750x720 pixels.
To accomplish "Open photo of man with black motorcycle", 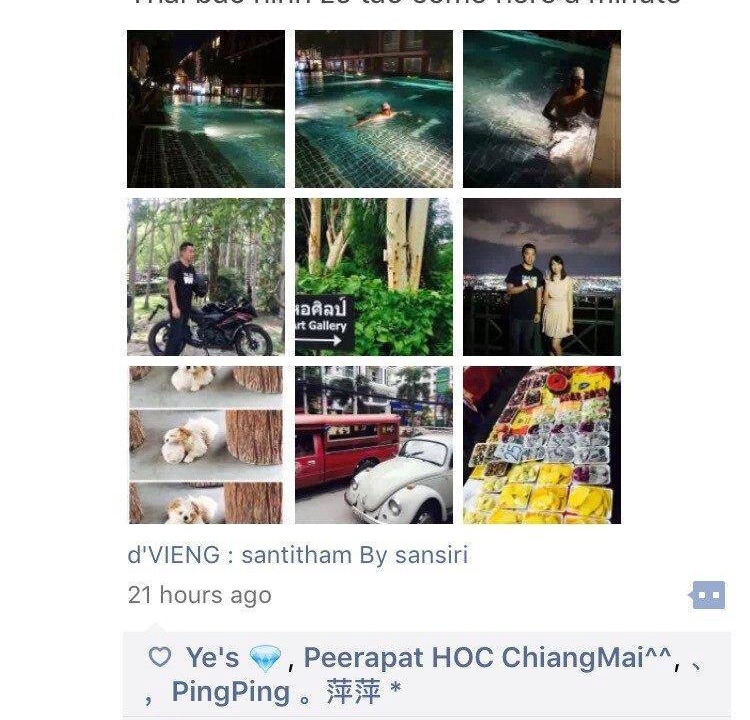I will pyautogui.click(x=206, y=277).
